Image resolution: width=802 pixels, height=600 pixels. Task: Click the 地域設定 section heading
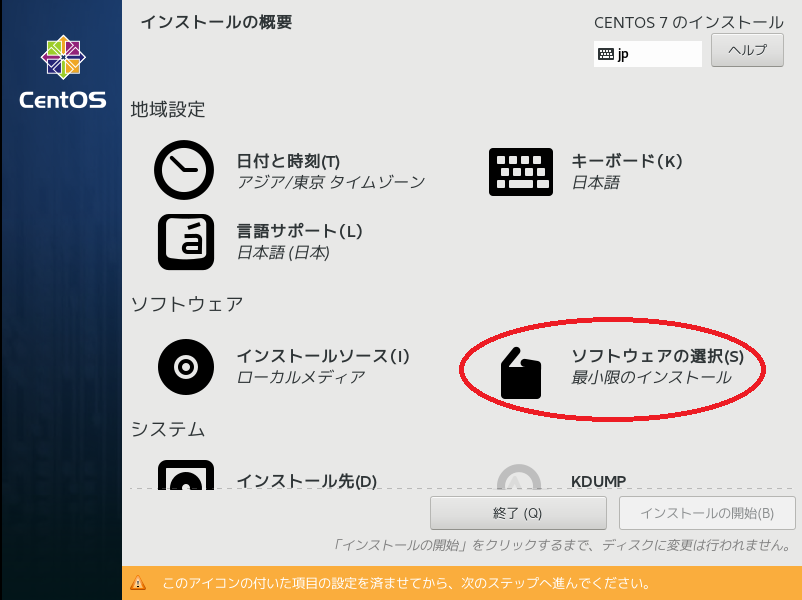coord(168,109)
